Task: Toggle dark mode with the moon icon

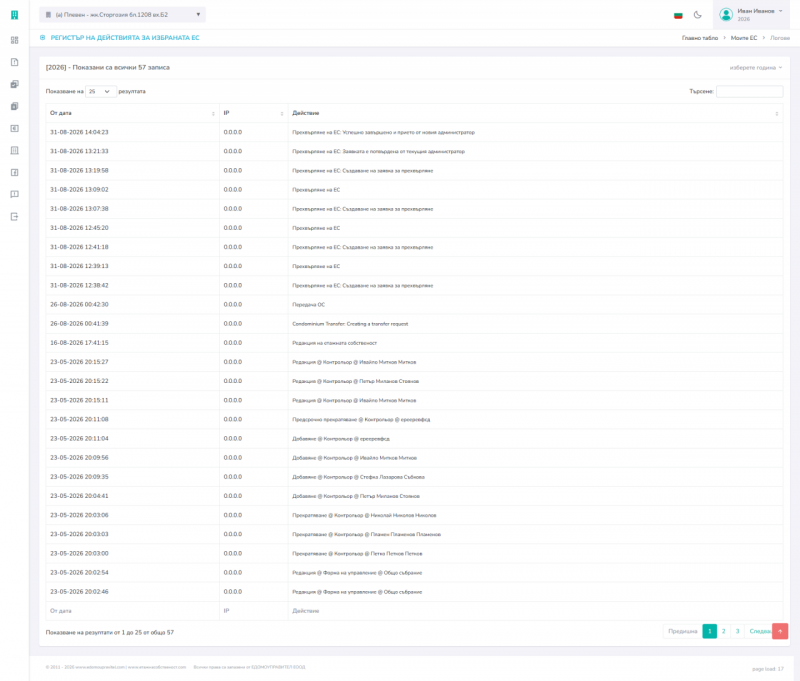Action: (697, 15)
